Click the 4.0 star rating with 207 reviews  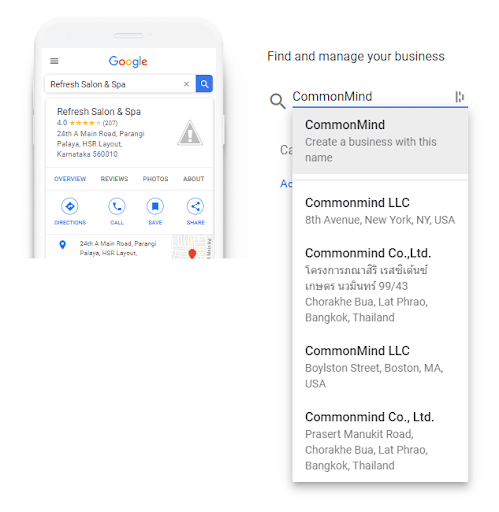(87, 123)
